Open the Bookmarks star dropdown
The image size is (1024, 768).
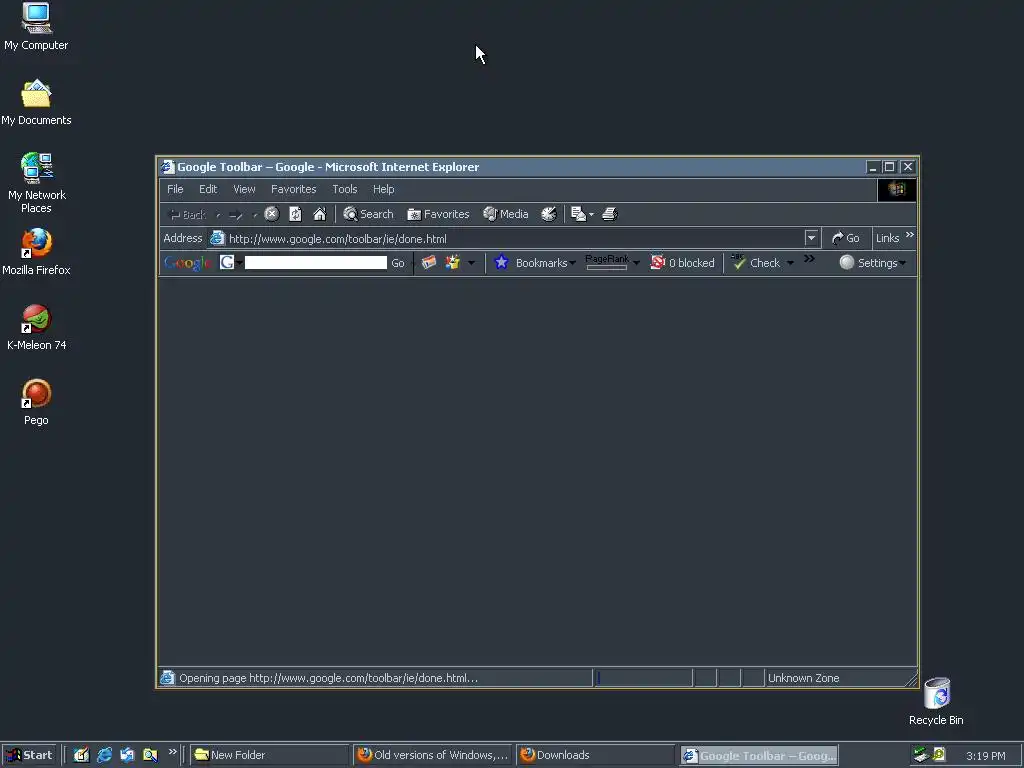tap(535, 263)
